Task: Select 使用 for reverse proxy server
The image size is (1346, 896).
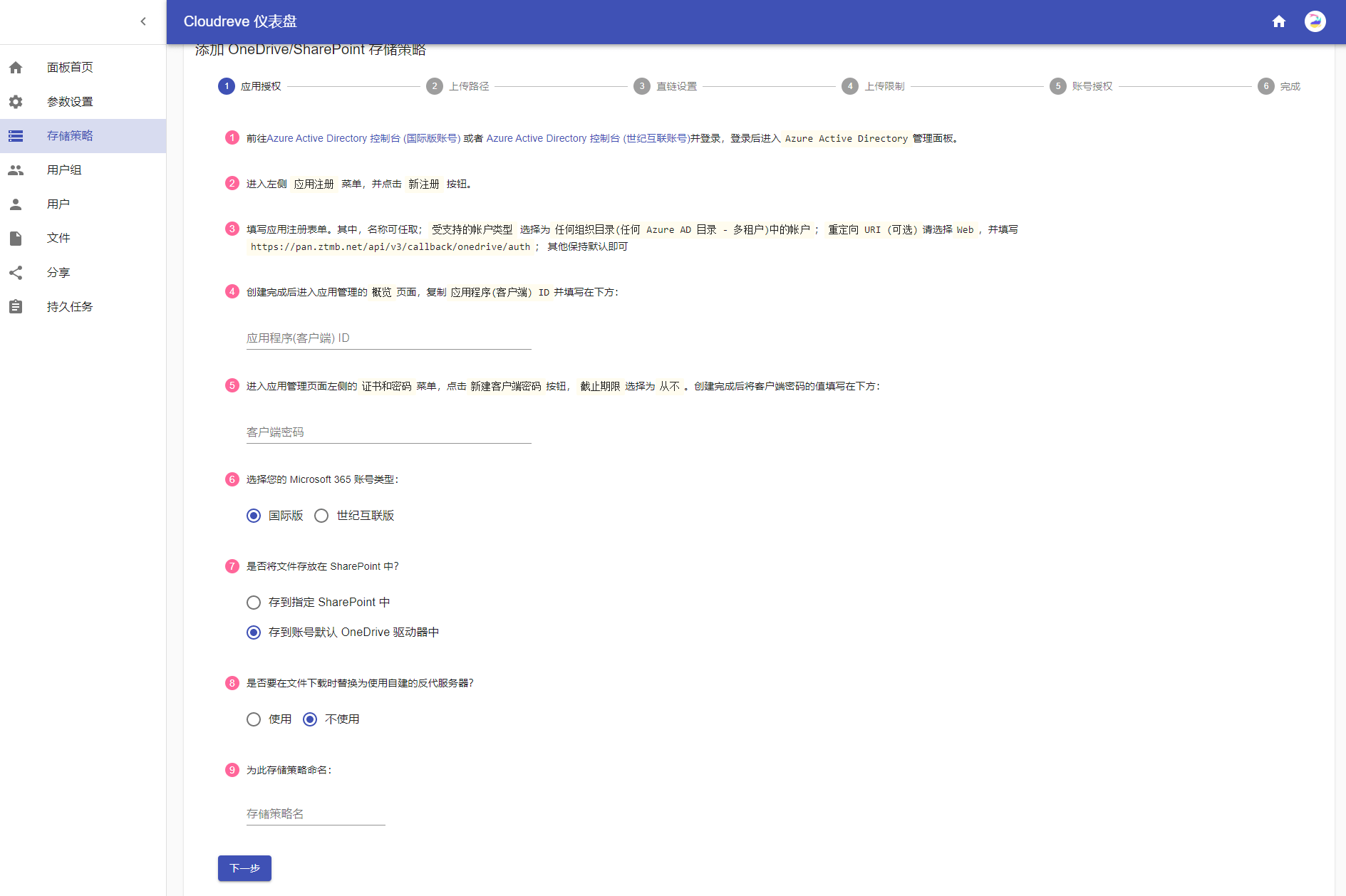Action: click(x=254, y=719)
